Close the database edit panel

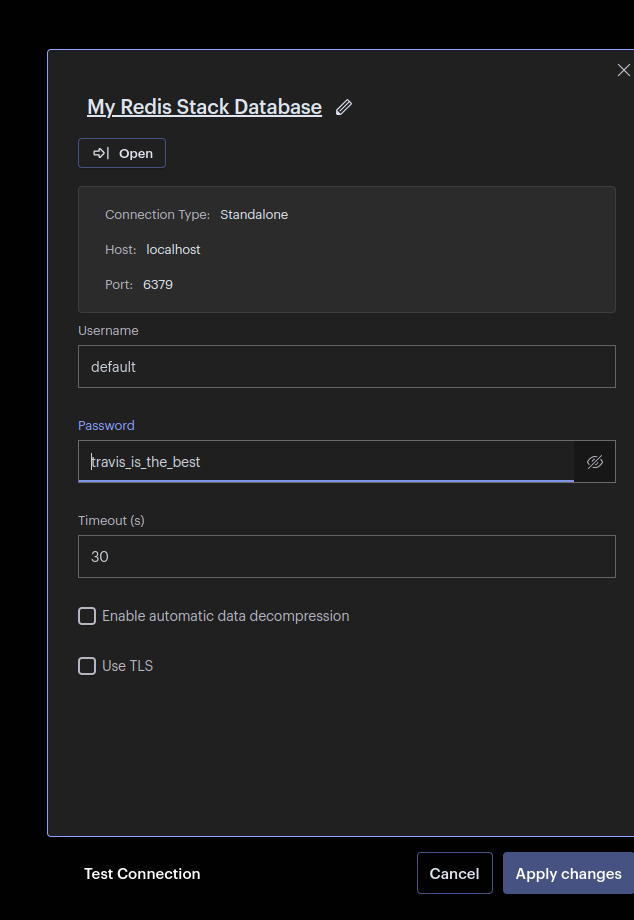pyautogui.click(x=623, y=70)
